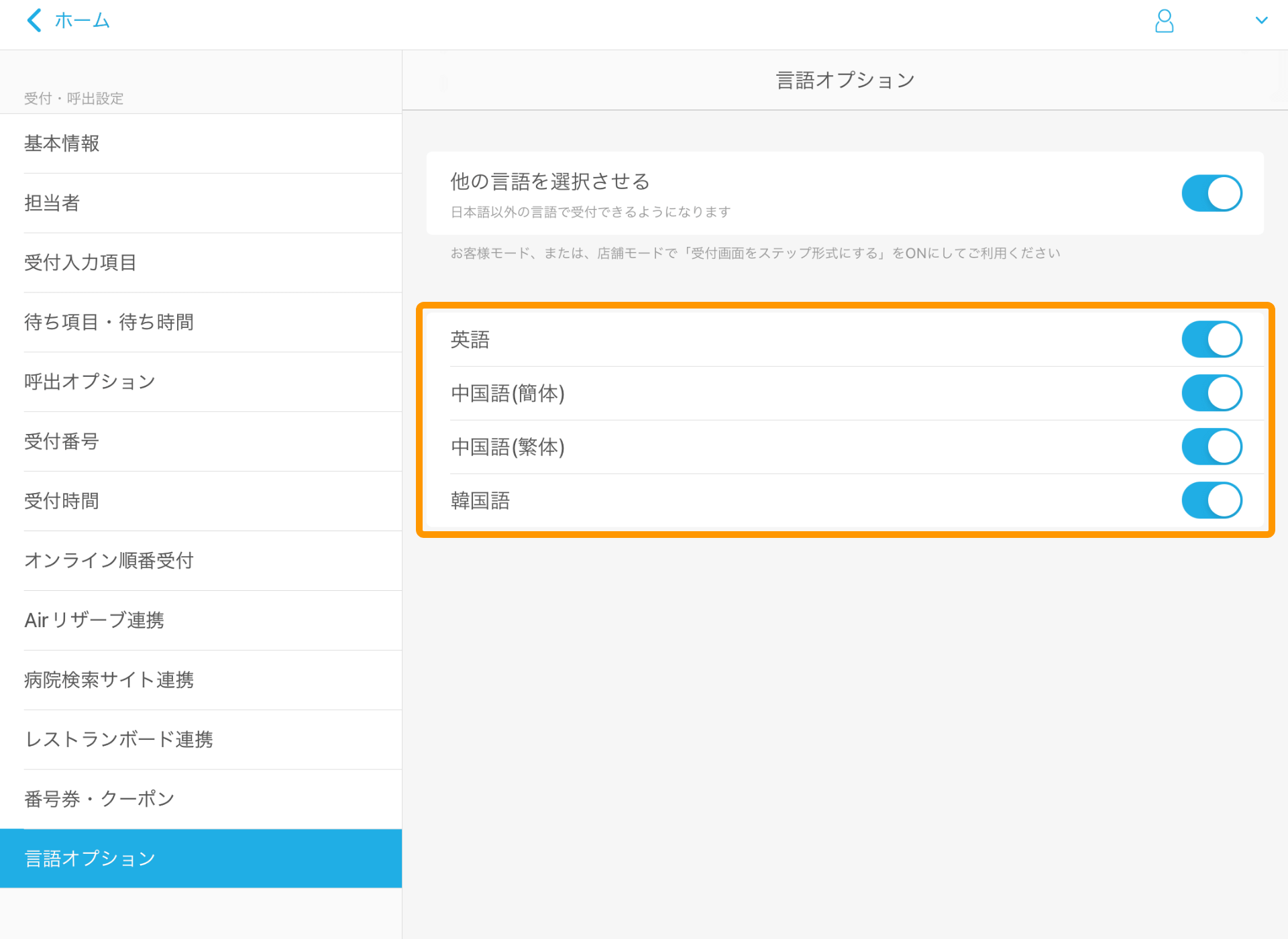The width and height of the screenshot is (1288, 939).
Task: Click the user account icon
Action: tap(1165, 21)
